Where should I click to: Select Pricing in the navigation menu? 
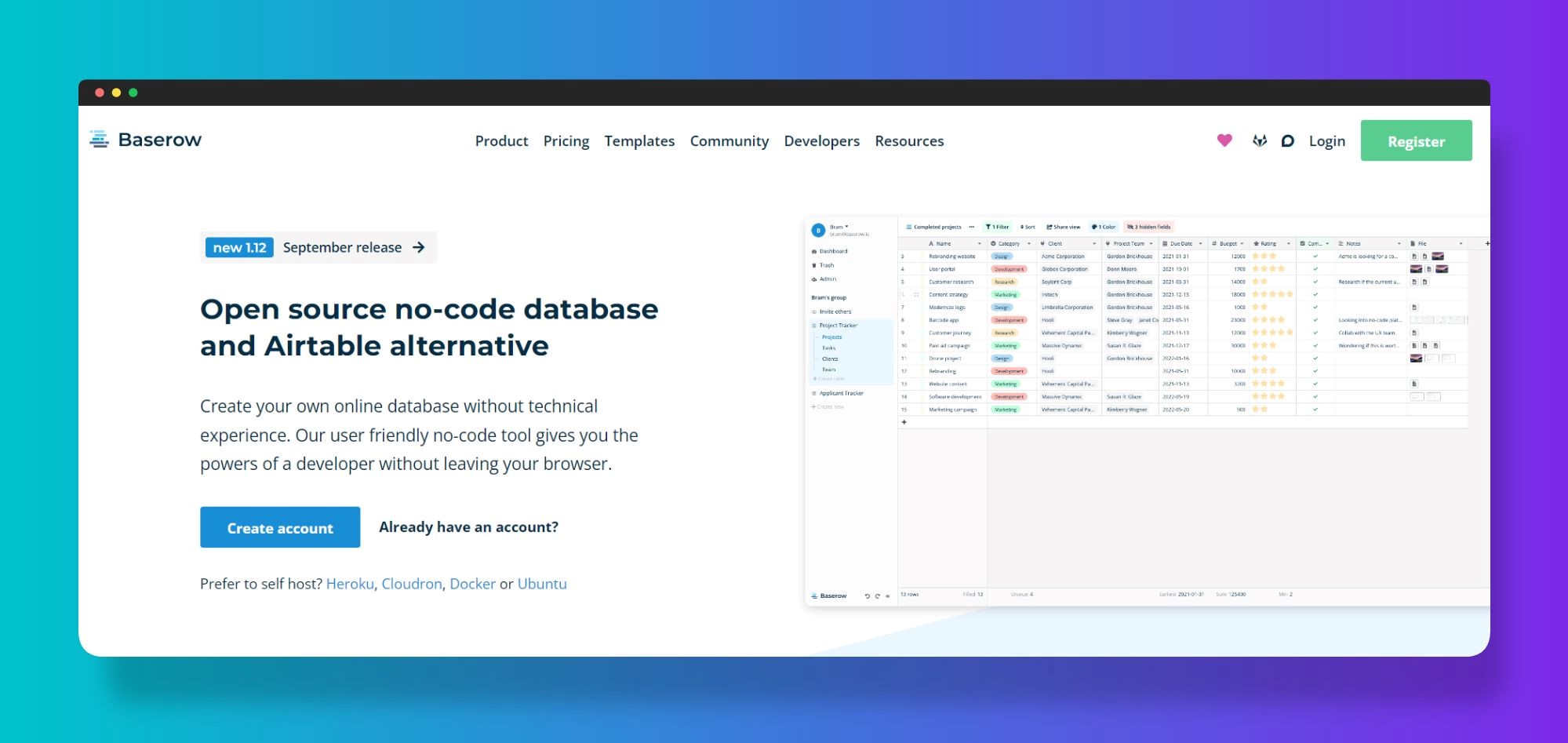[x=566, y=141]
